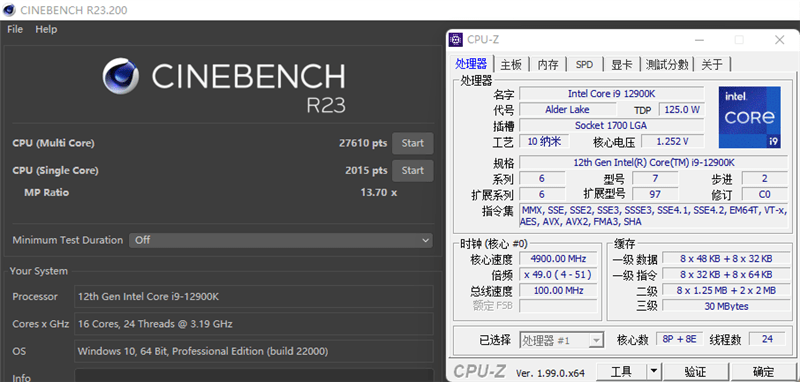The height and width of the screenshot is (382, 800).
Task: Click the Alder Lake codename value
Action: coord(567,110)
